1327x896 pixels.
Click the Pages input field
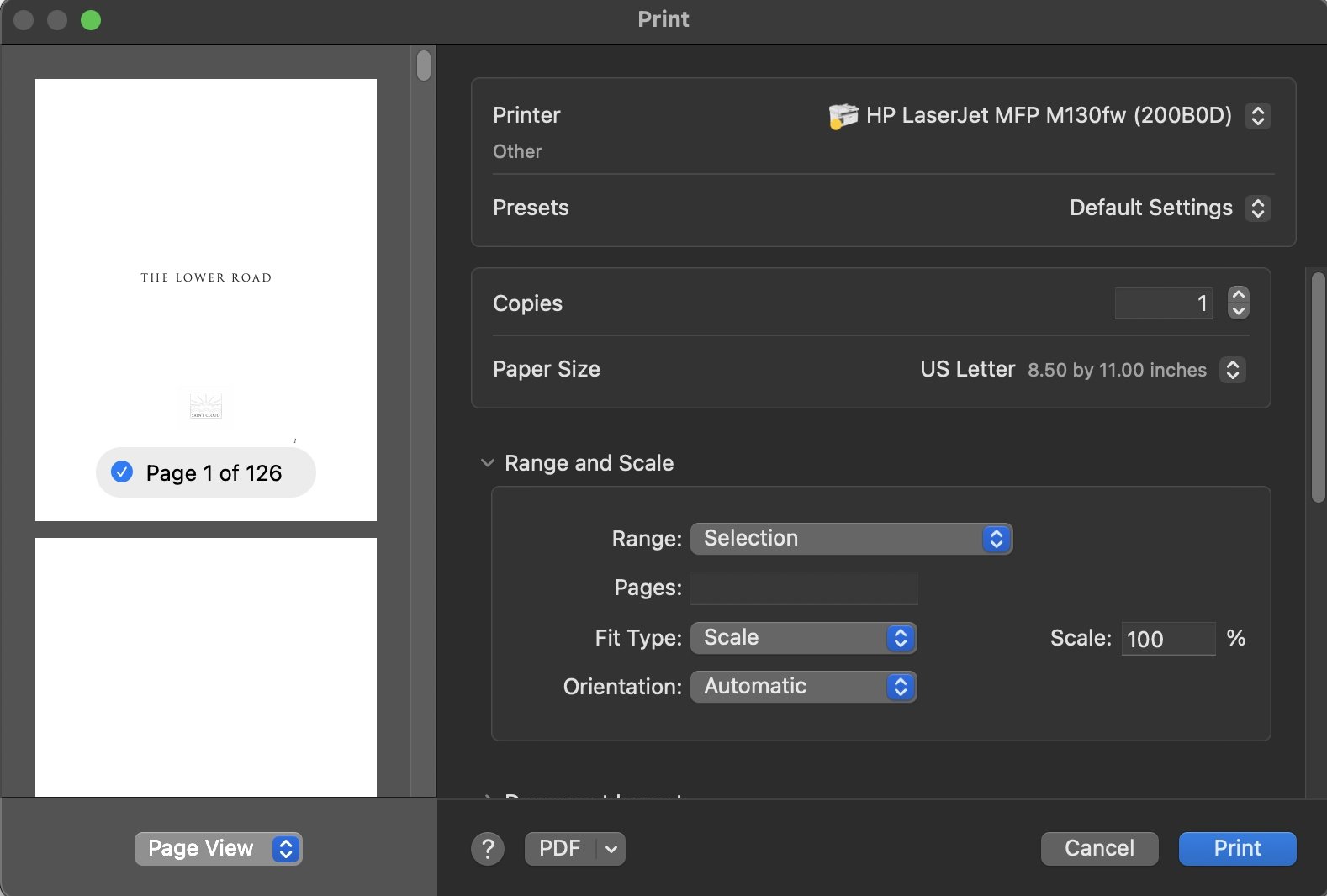(804, 588)
